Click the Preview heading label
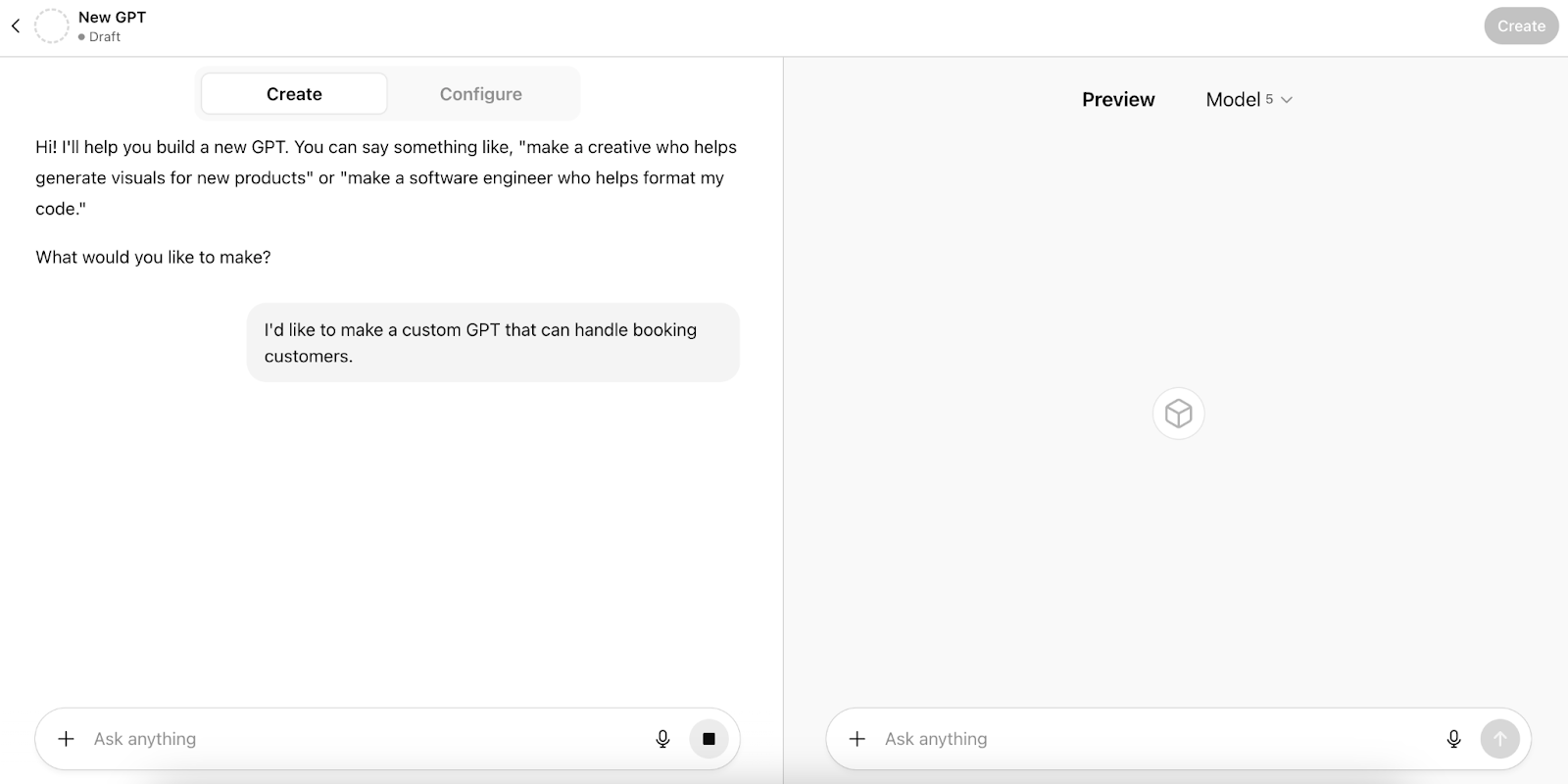This screenshot has height=784, width=1568. (x=1118, y=100)
